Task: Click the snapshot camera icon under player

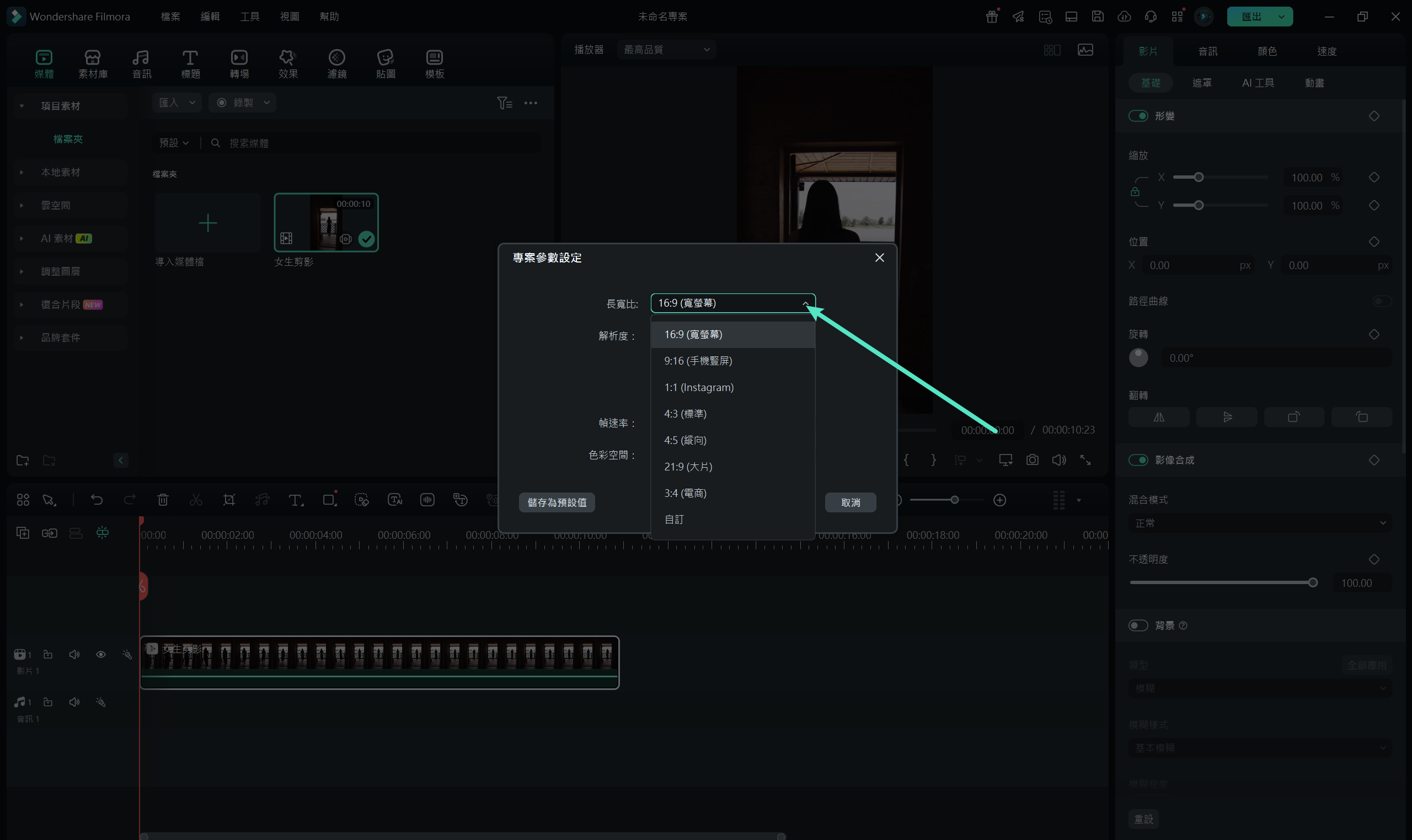Action: [x=1033, y=460]
